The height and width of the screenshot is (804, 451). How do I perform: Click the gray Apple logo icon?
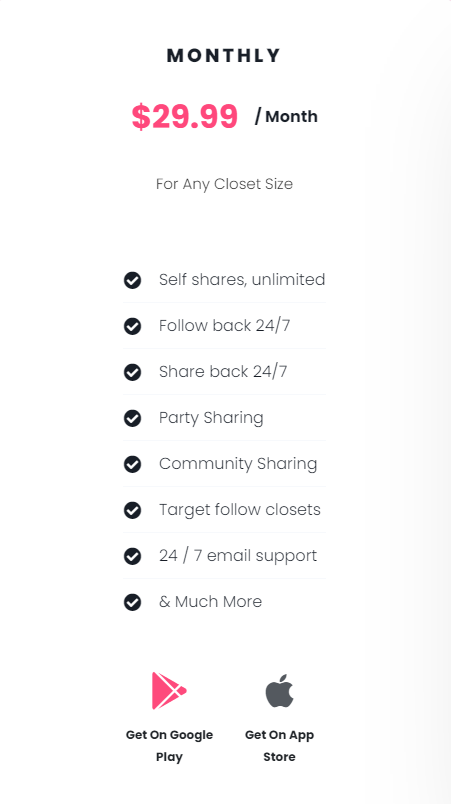pos(279,691)
